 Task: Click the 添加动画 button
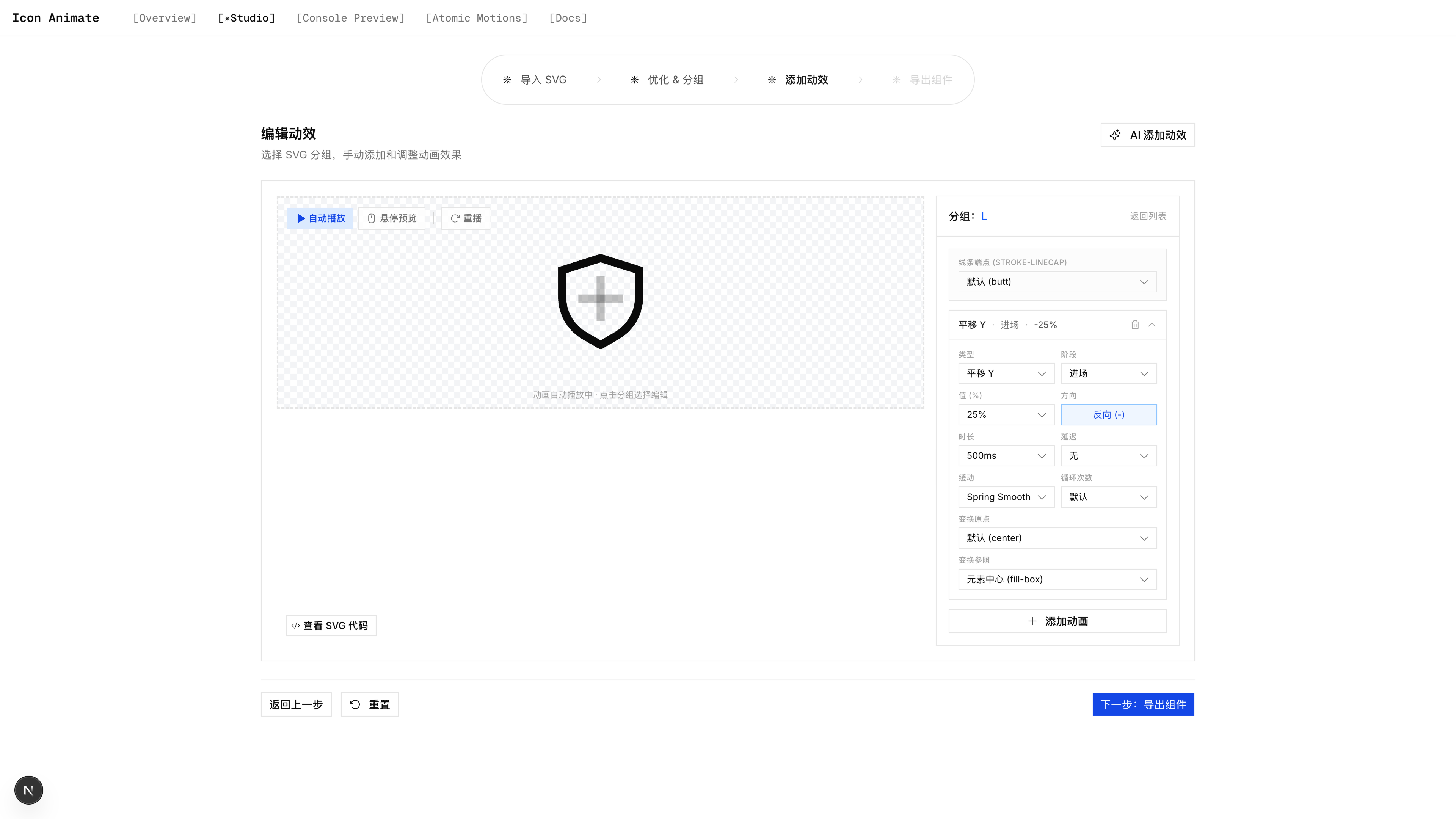pos(1057,621)
